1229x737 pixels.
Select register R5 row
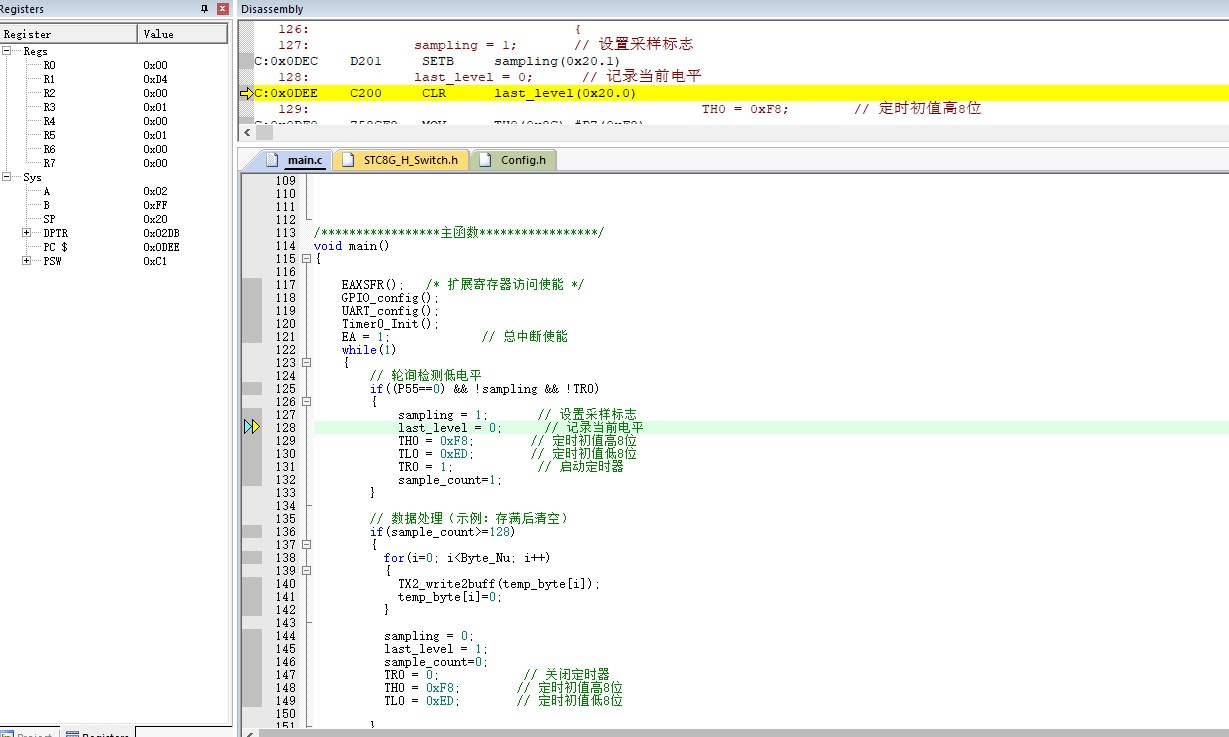tap(114, 135)
